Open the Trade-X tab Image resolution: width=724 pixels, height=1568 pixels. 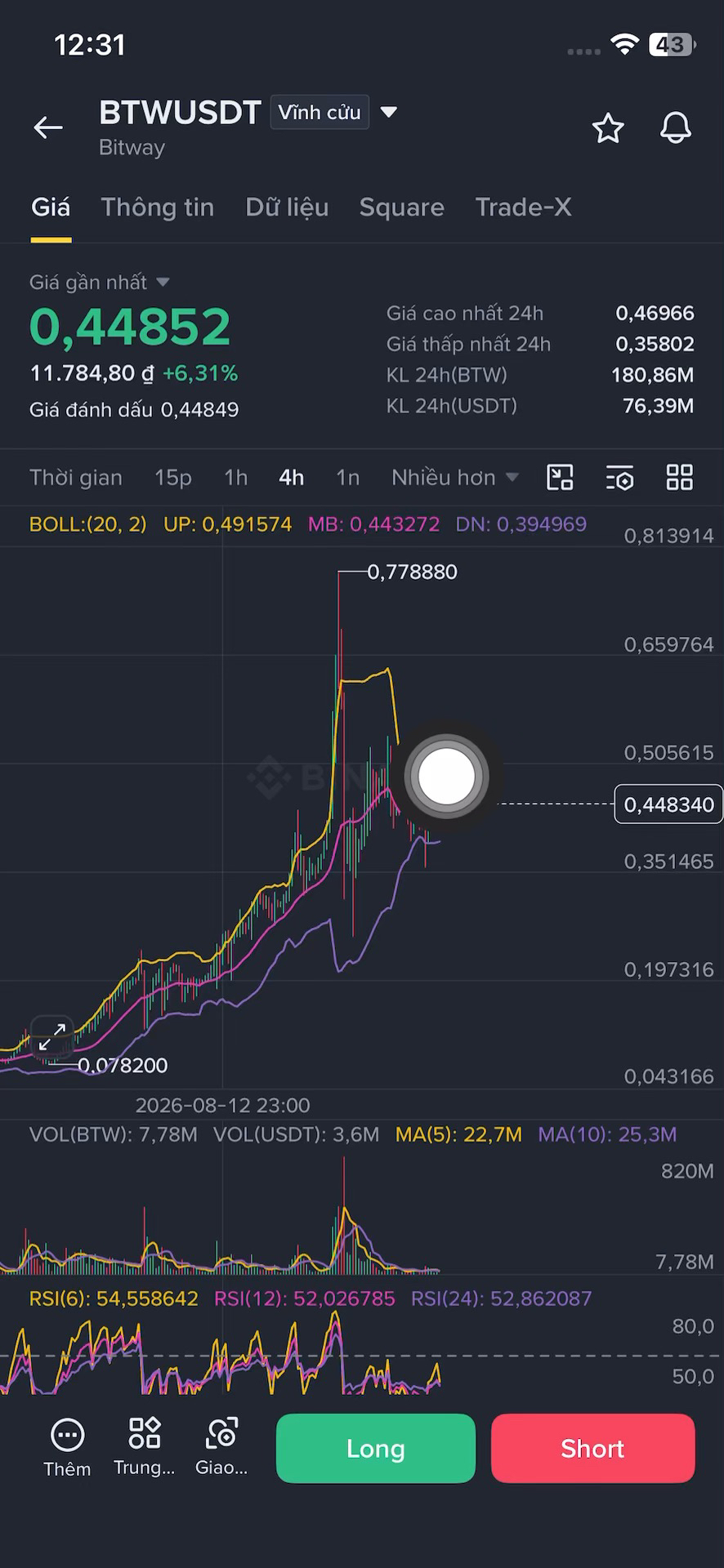pos(523,207)
